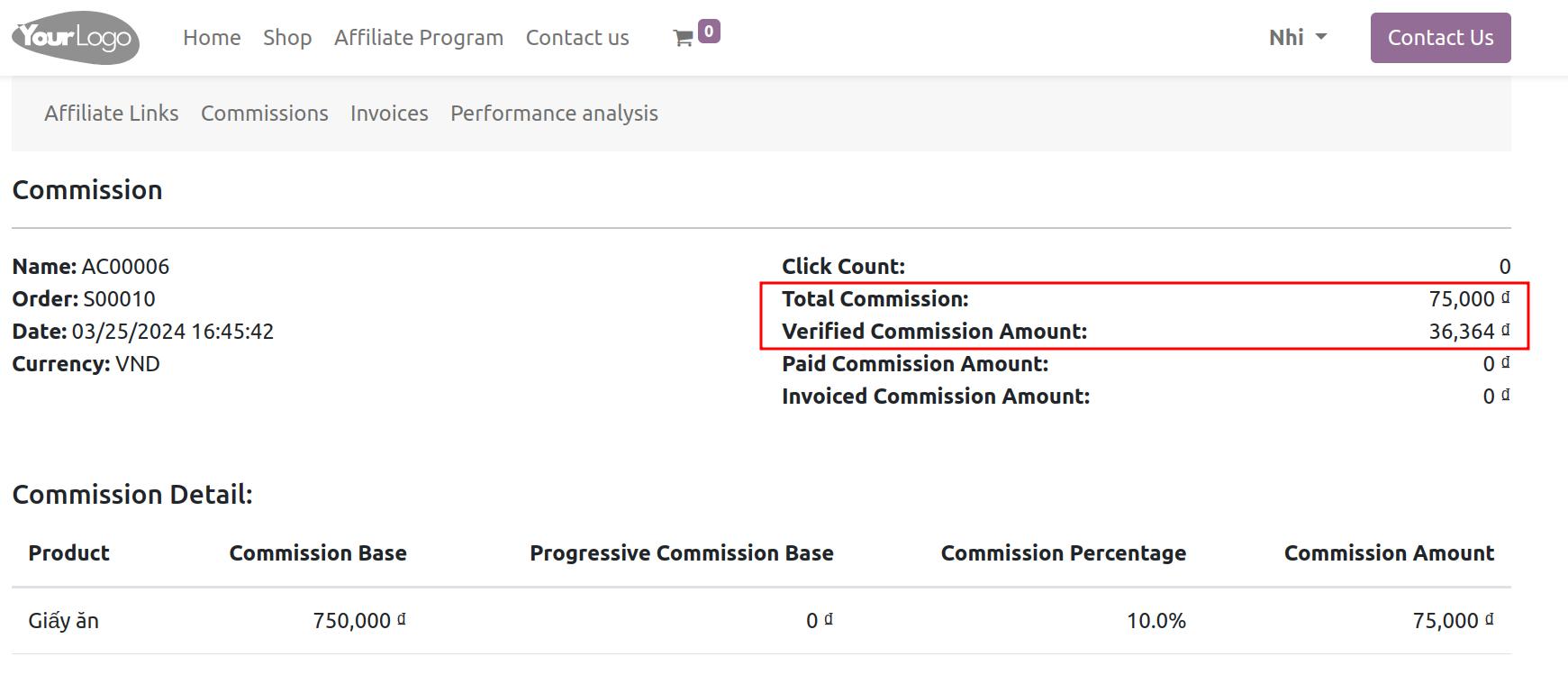Open the Shop menu item
Viewport: 1568px width, 675px height.
click(286, 38)
